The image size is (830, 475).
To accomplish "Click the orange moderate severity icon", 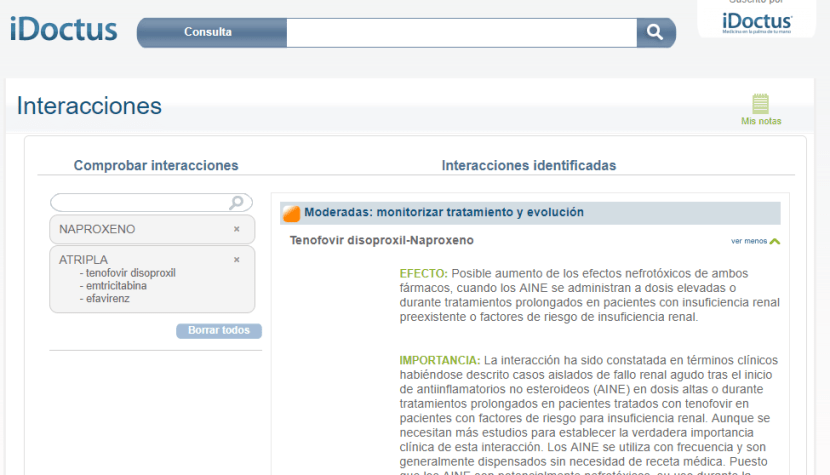I will click(x=291, y=213).
